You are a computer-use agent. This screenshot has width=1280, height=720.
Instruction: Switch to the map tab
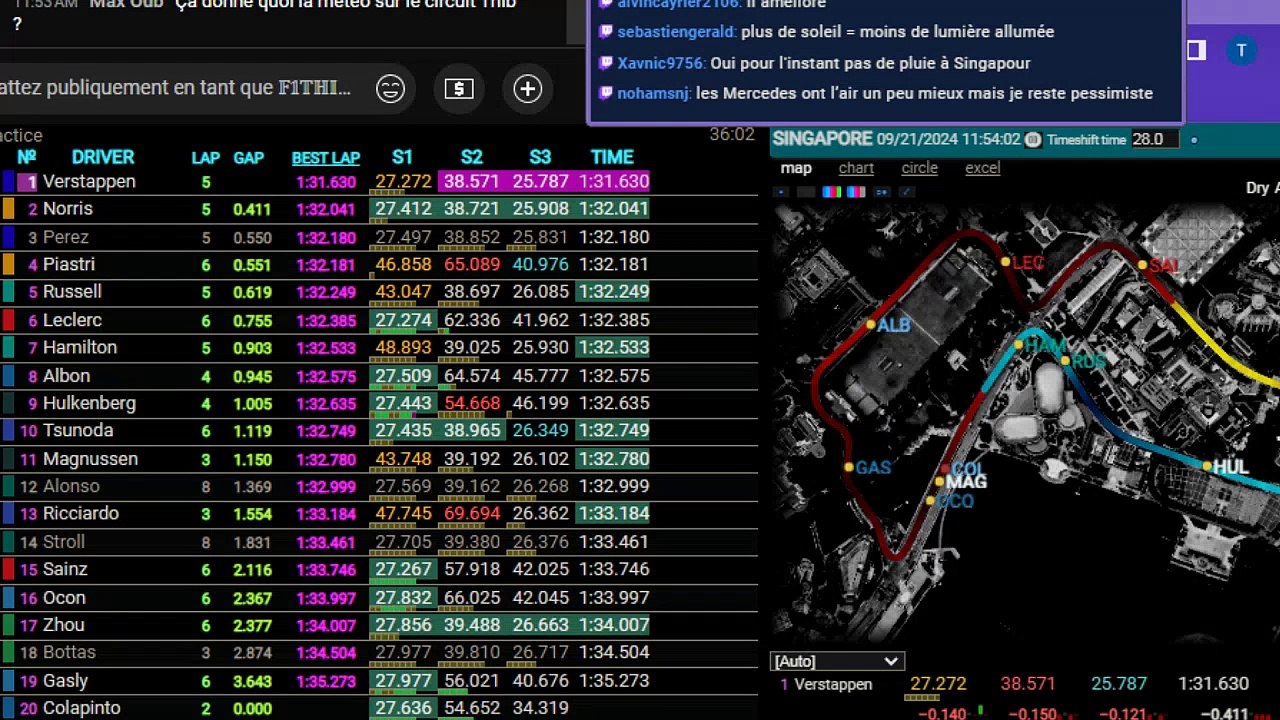click(796, 168)
